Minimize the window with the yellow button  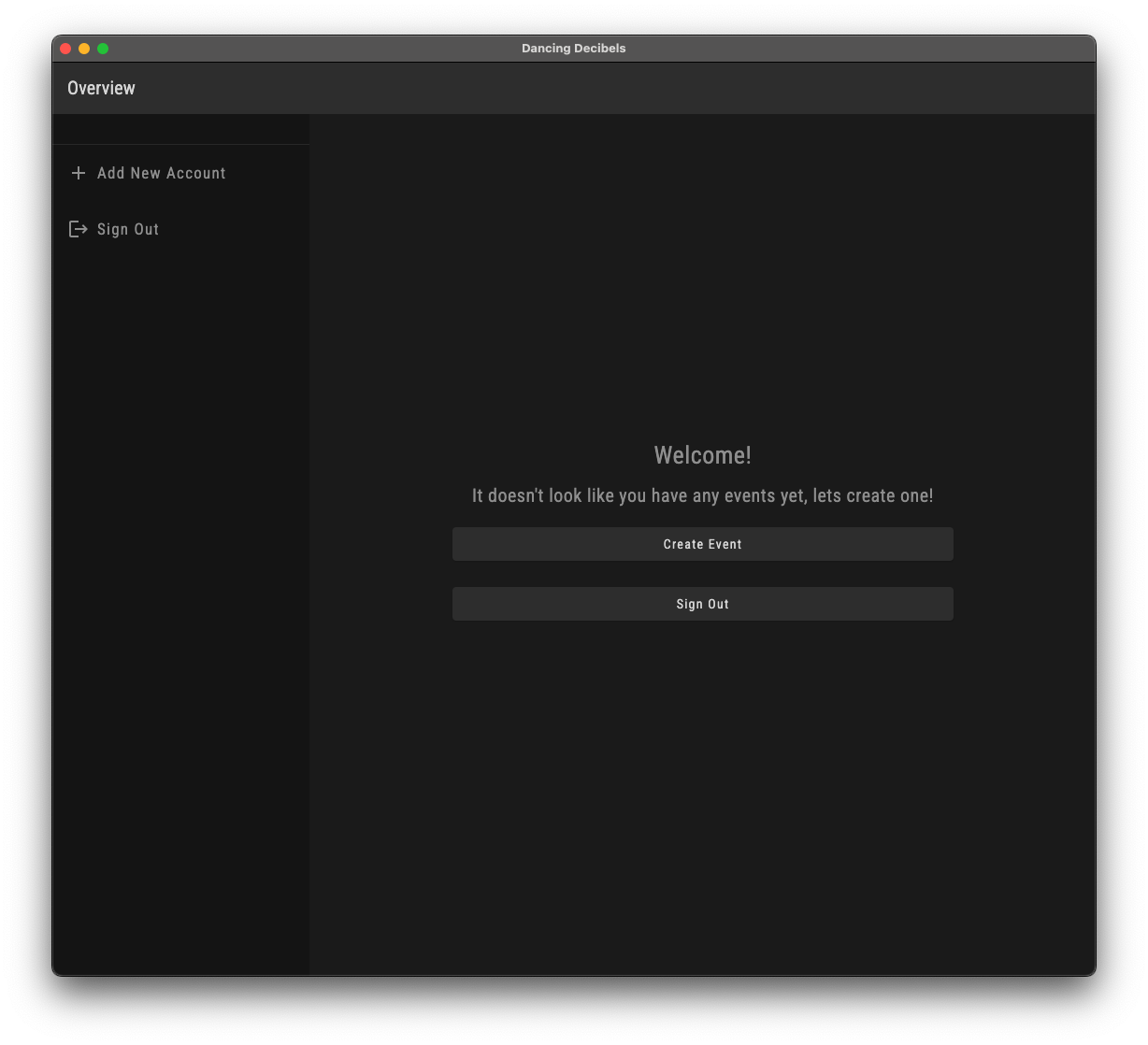[84, 49]
